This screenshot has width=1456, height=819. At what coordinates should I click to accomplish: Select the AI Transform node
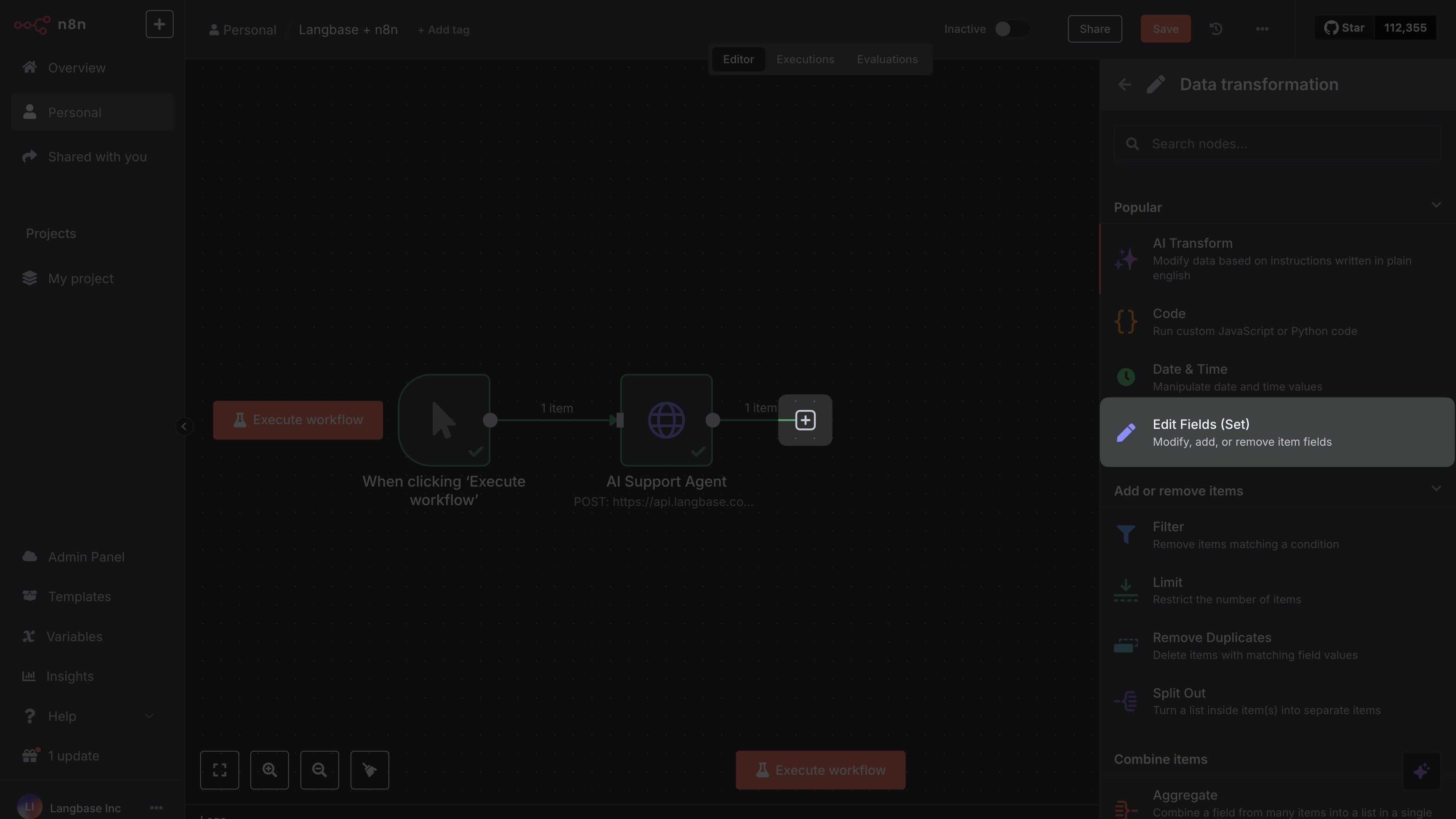coord(1277,259)
